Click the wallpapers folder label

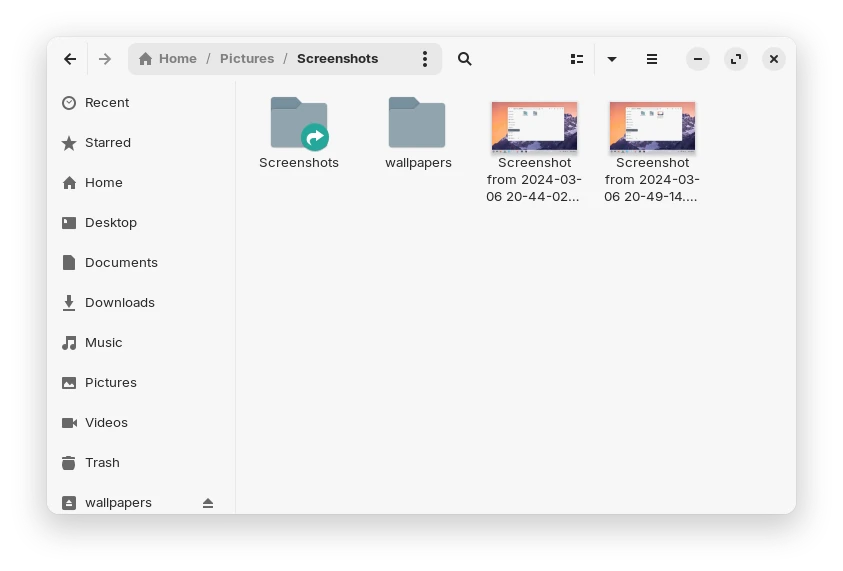point(418,162)
